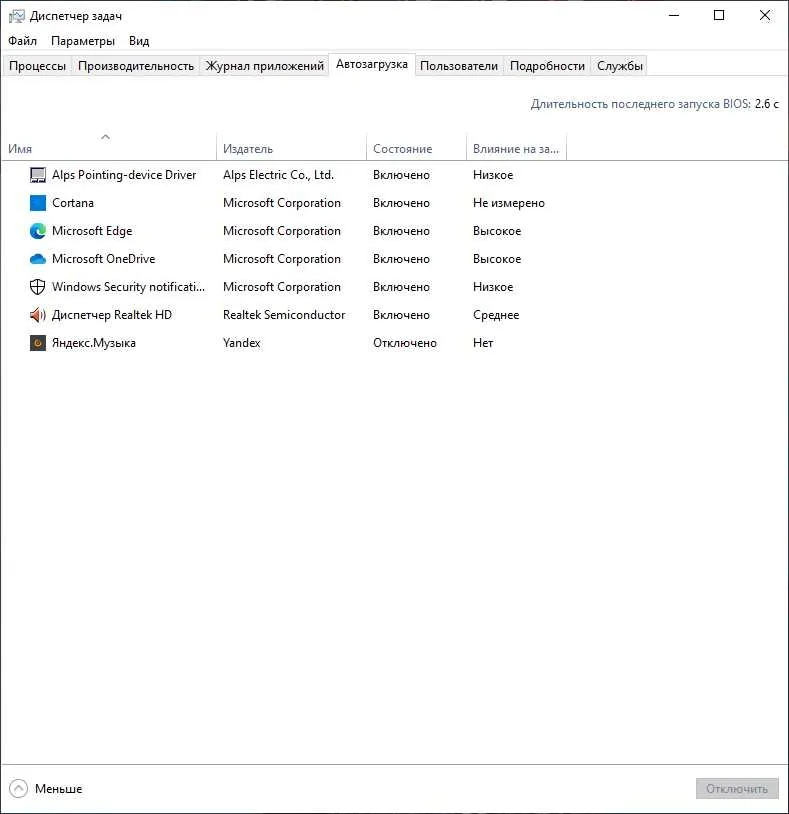
Task: Select the Cortana entry name
Action: click(73, 203)
